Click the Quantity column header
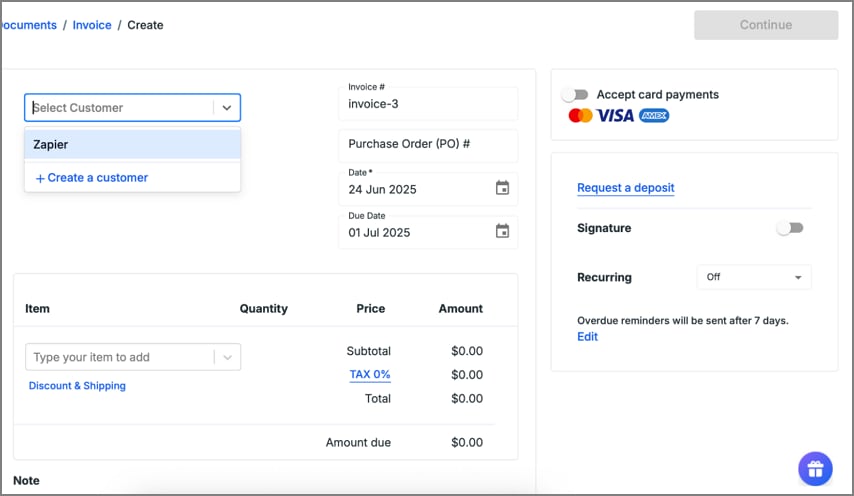The width and height of the screenshot is (854, 496). (x=264, y=309)
